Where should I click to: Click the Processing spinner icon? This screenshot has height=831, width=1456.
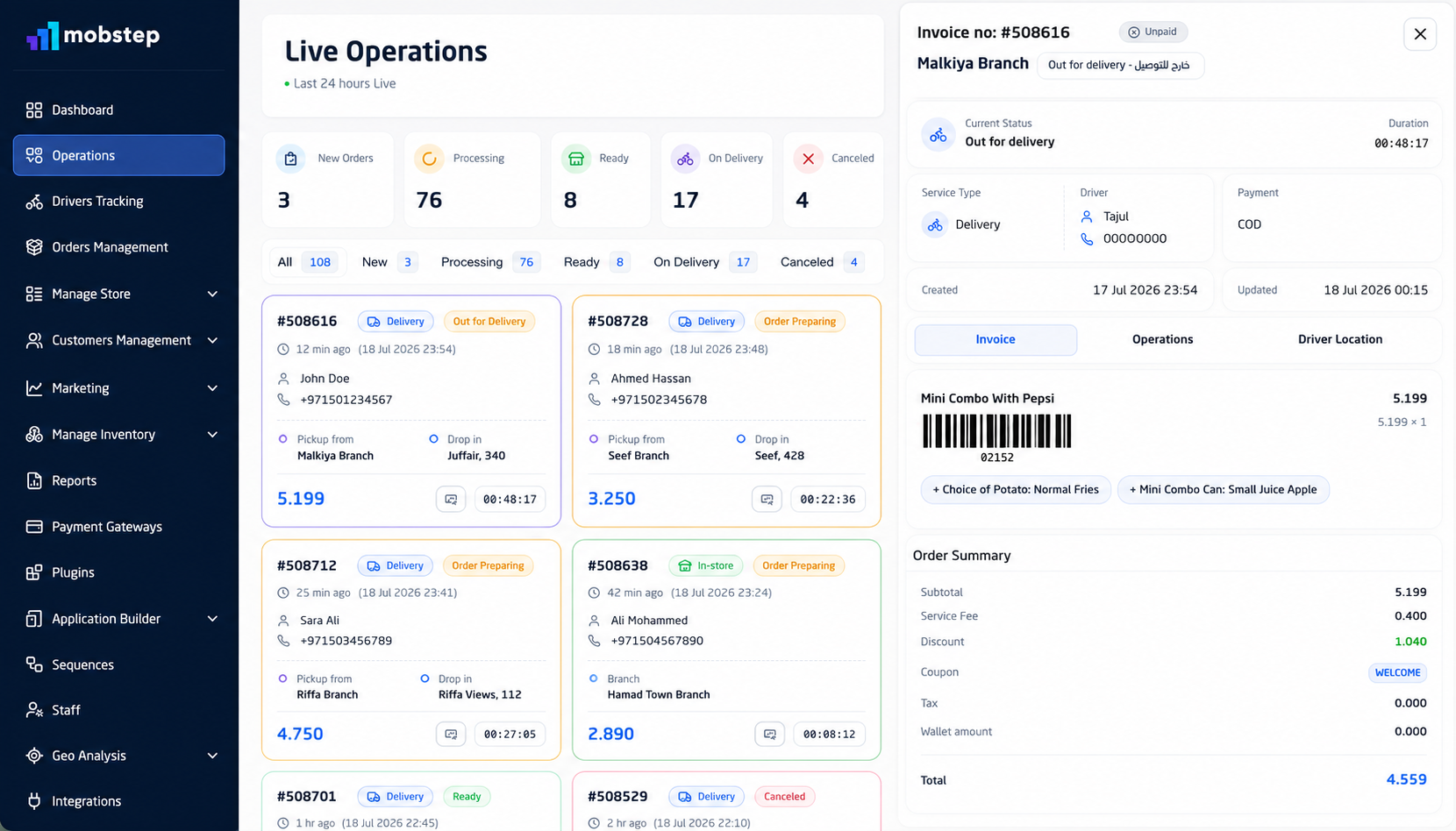tap(429, 159)
